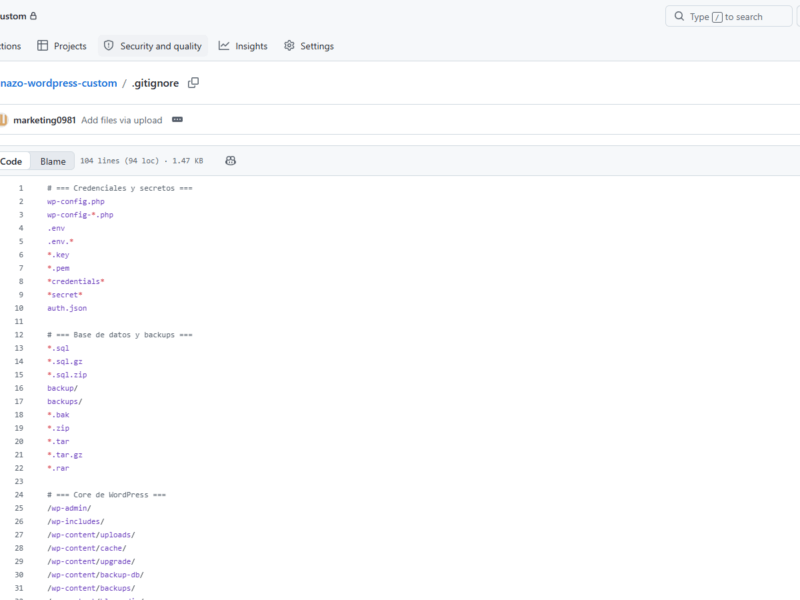800x600 pixels.
Task: Click the Security shield icon
Action: 109,46
